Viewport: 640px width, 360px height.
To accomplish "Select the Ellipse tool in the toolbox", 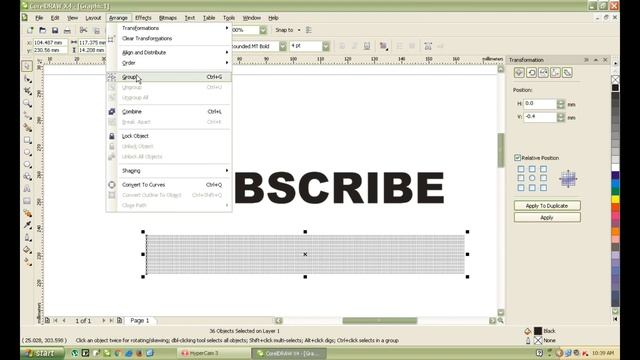I will (x=27, y=152).
